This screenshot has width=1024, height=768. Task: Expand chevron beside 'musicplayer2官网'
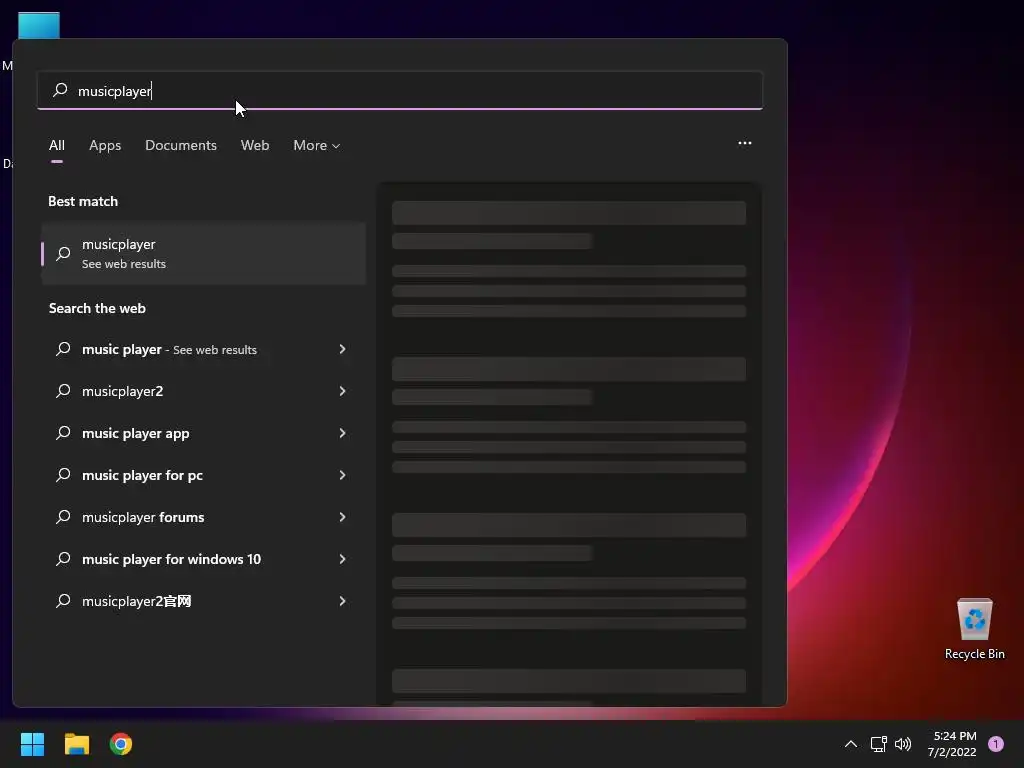[x=342, y=601]
